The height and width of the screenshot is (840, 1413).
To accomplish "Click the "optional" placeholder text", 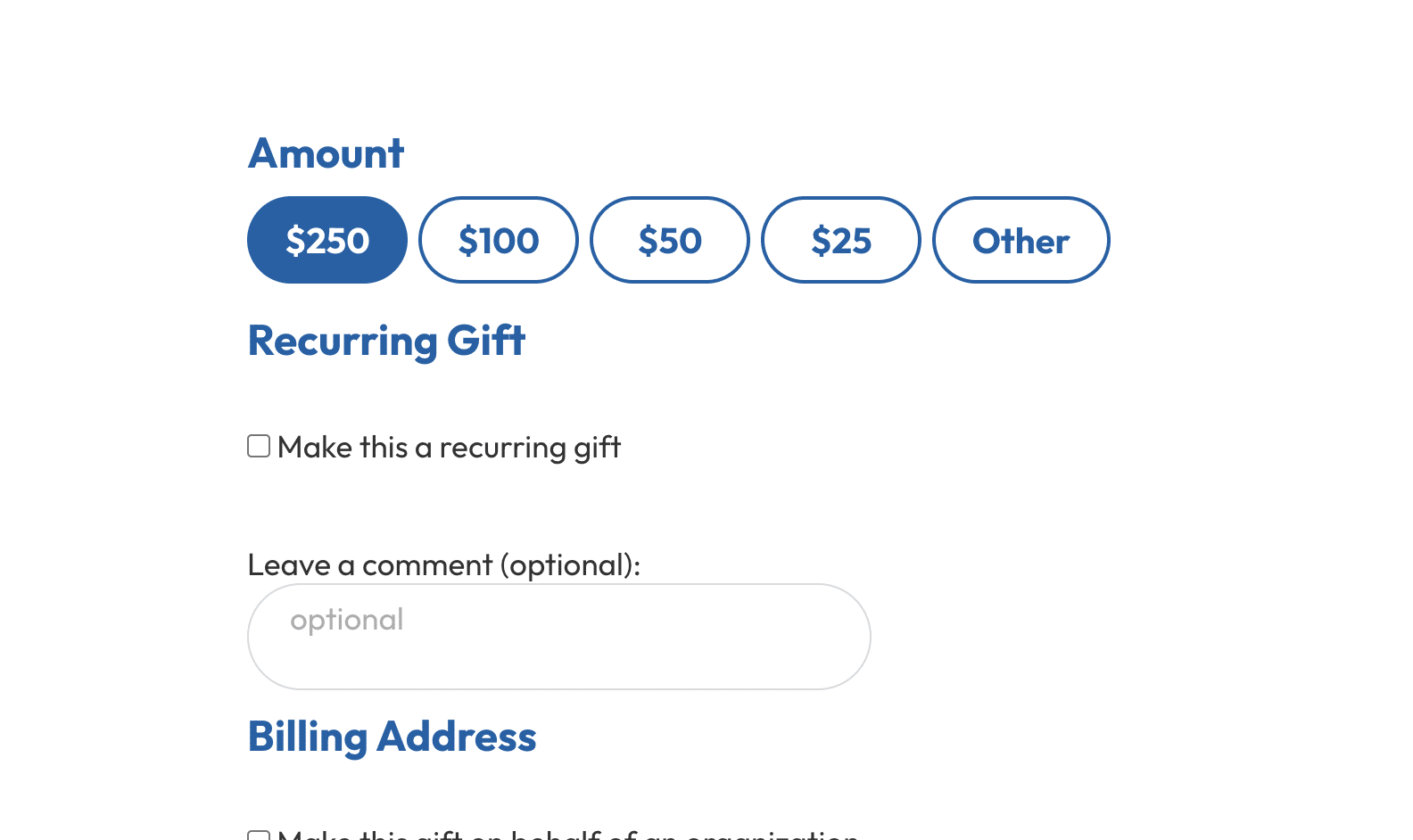I will 347,620.
